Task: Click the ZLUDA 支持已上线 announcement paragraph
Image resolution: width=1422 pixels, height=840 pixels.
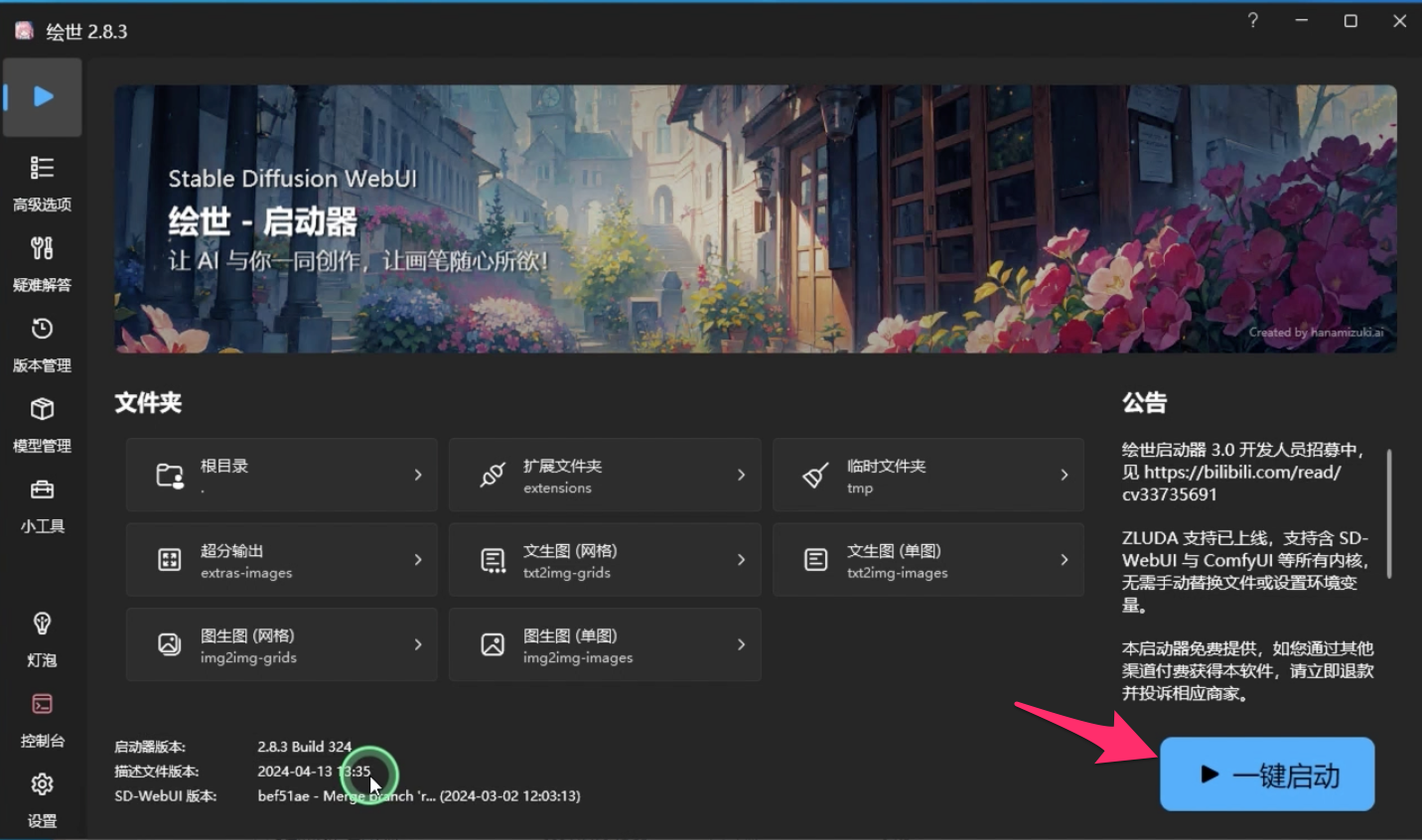Action: [1245, 572]
